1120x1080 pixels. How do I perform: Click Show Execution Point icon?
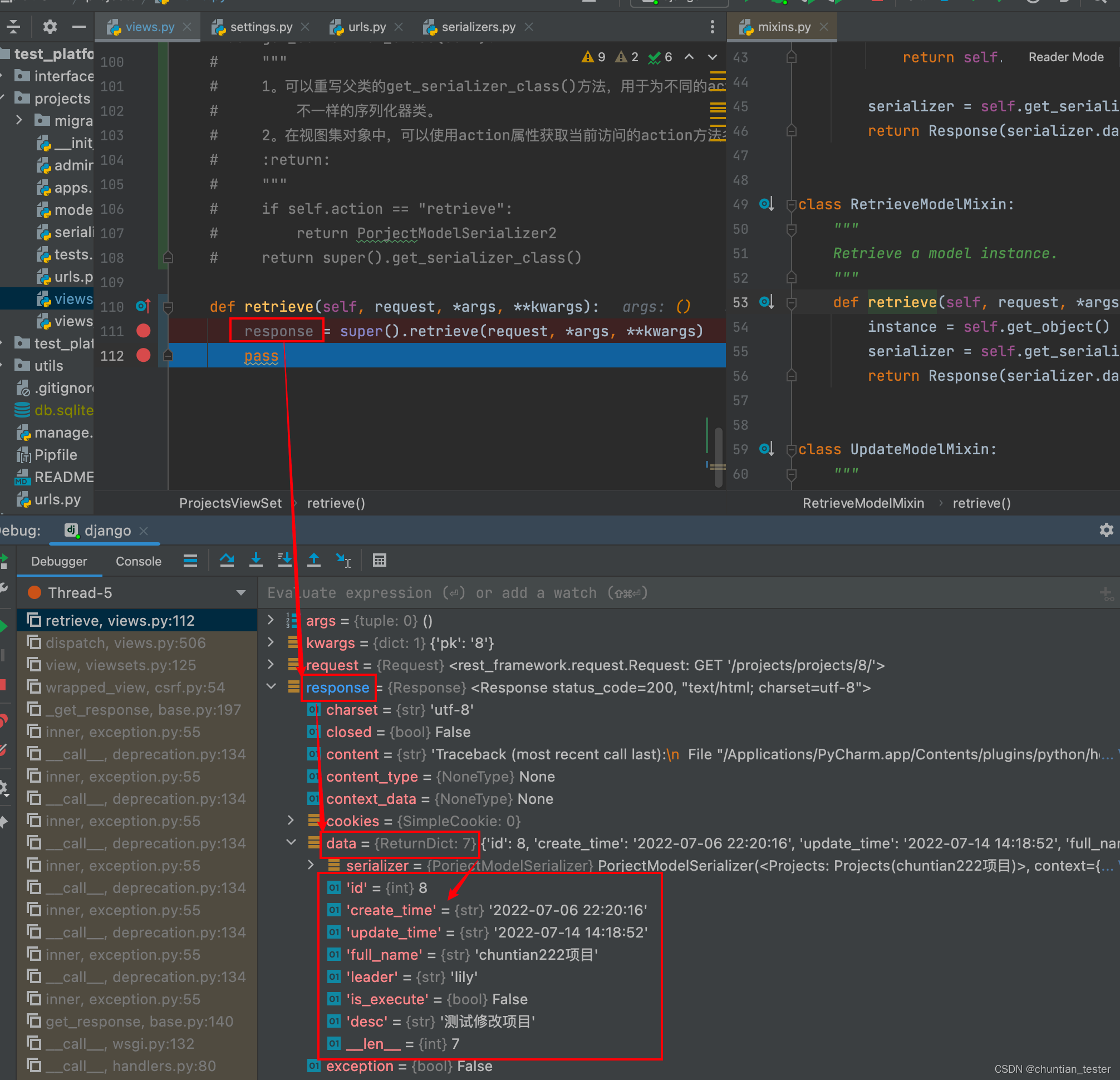point(190,561)
